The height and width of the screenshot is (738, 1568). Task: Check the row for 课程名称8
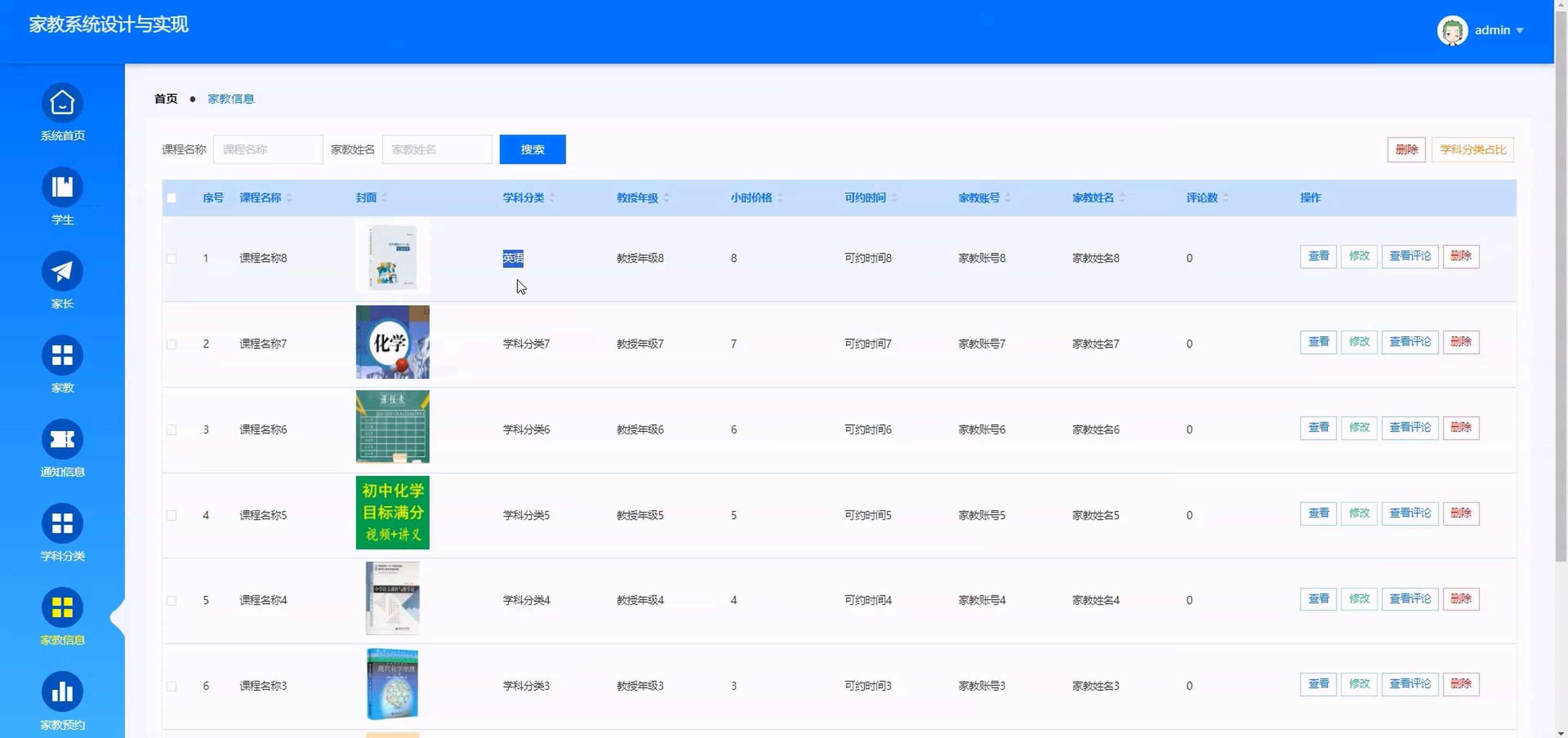pyautogui.click(x=172, y=259)
